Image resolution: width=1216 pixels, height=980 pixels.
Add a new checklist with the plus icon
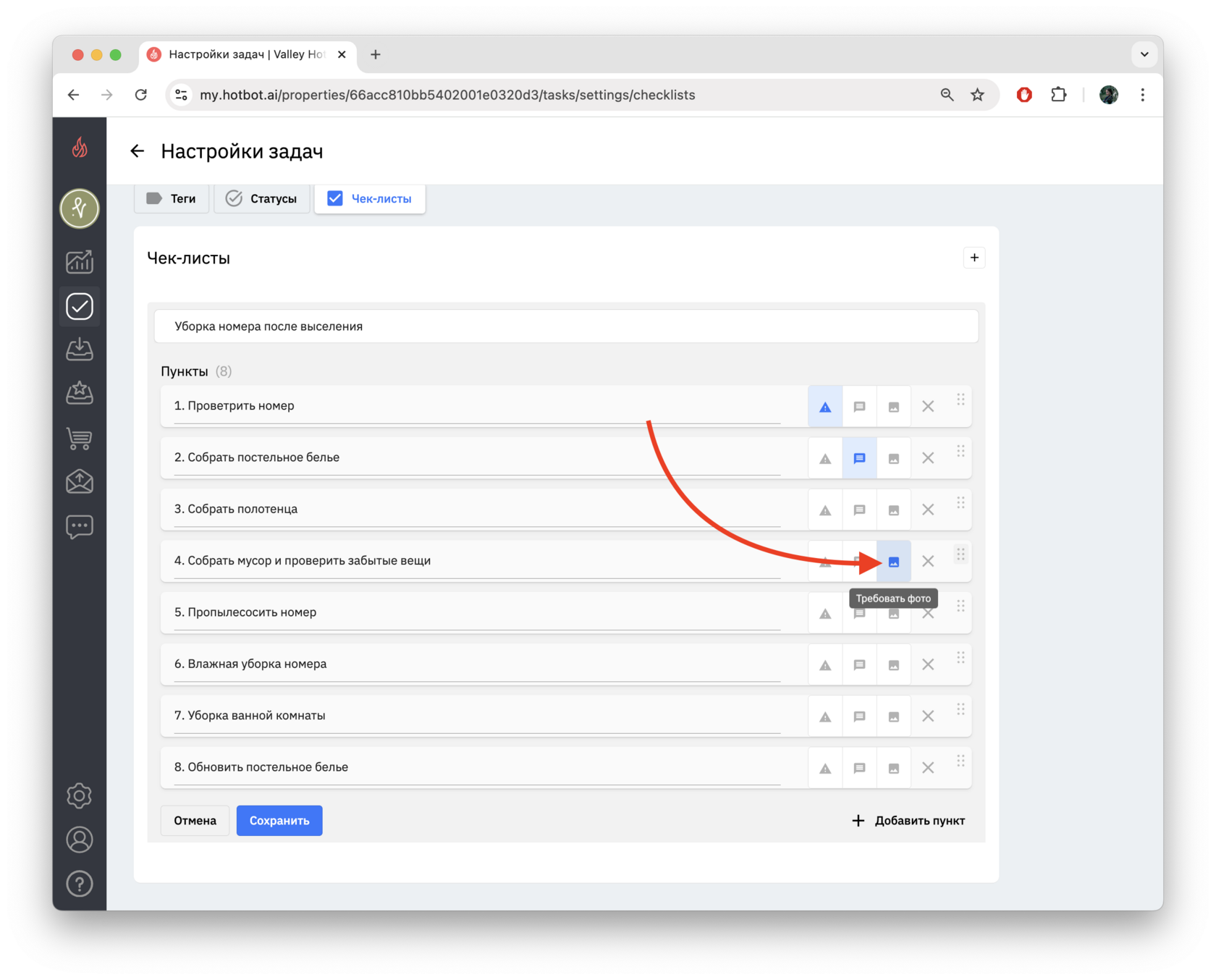(x=974, y=258)
